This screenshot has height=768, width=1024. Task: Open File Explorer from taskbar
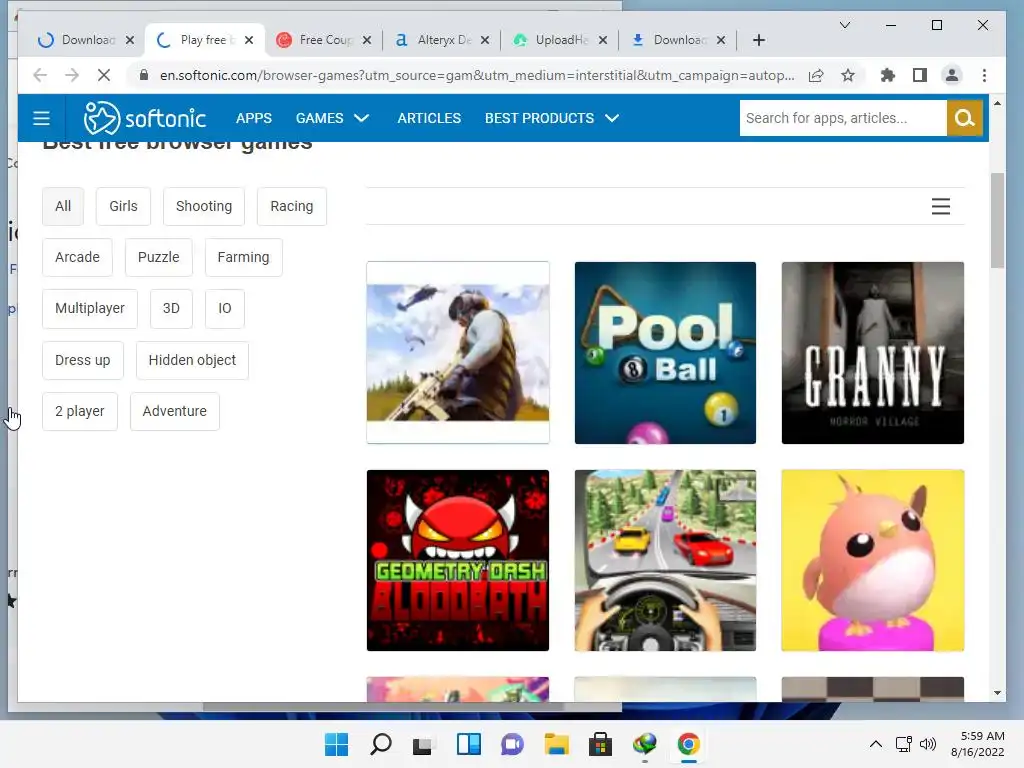(556, 744)
